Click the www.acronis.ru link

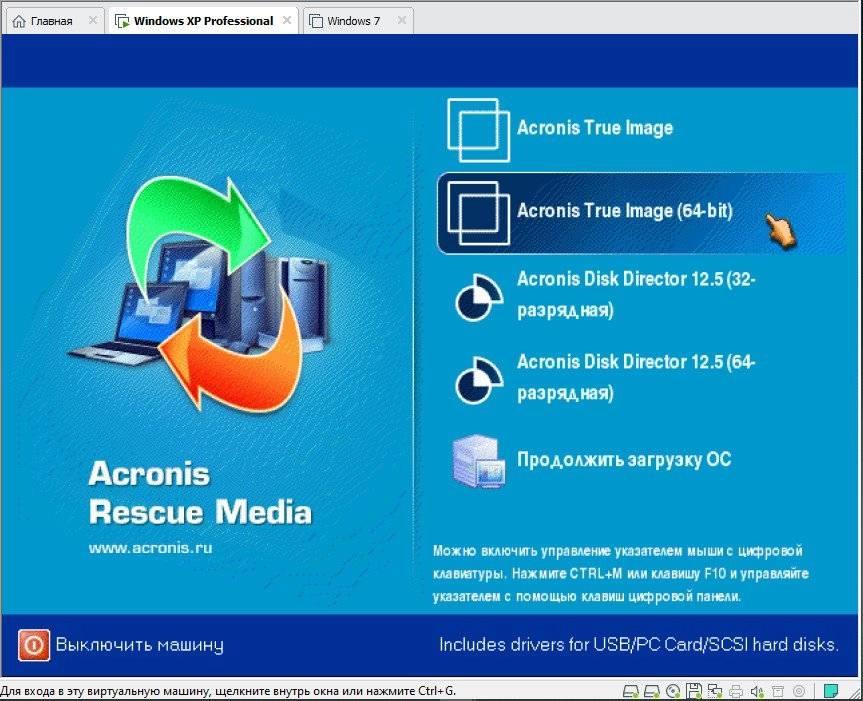pyautogui.click(x=150, y=548)
